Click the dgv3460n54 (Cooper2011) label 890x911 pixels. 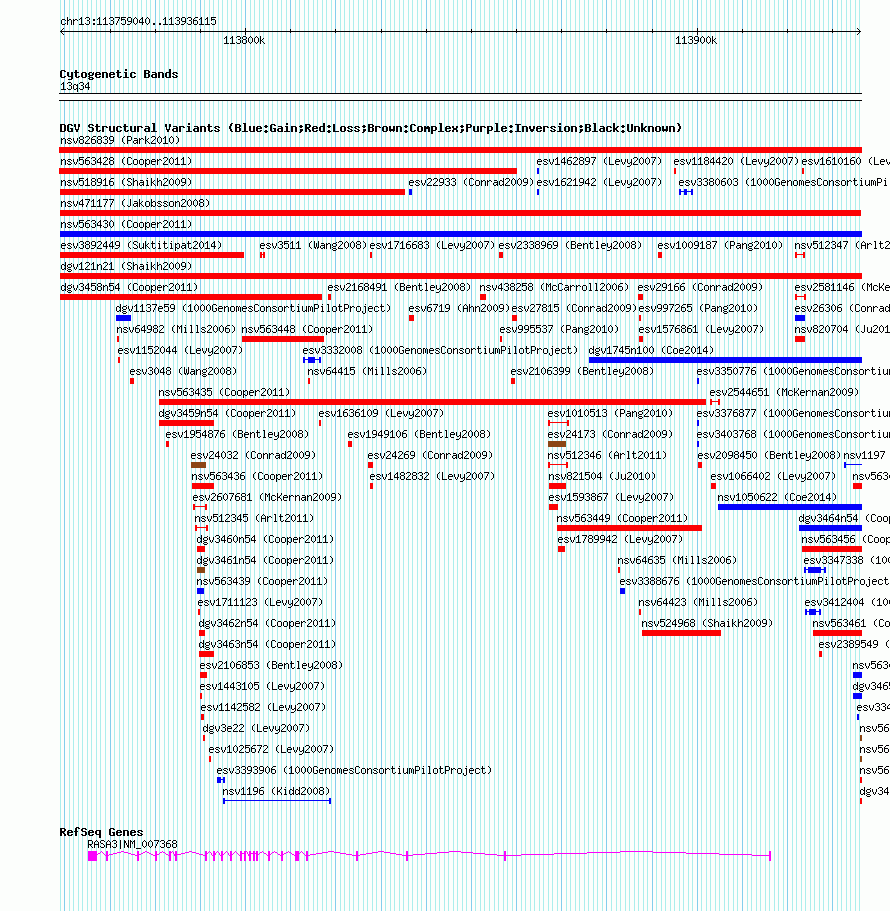click(265, 539)
